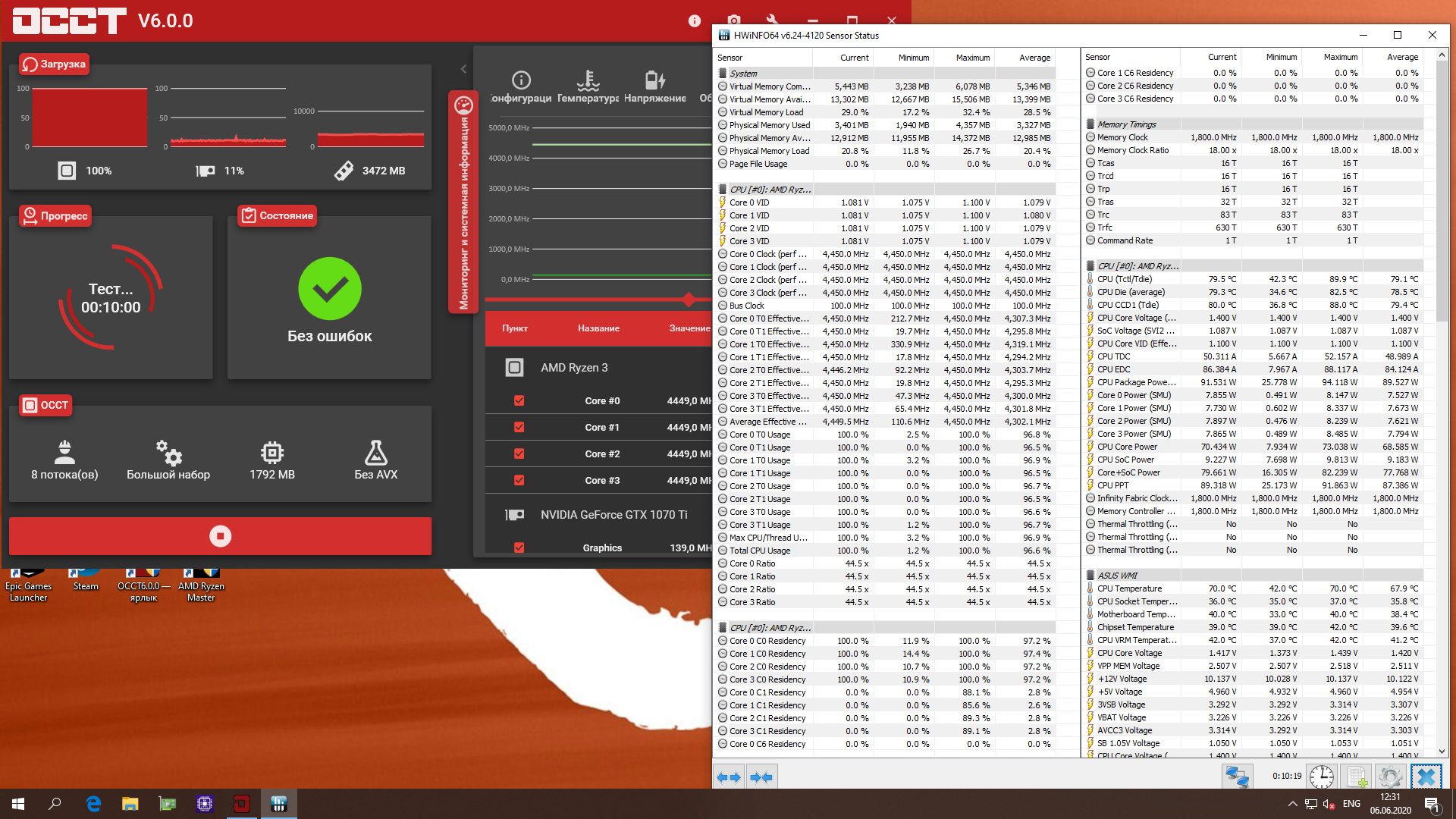
Task: Toggle the Core #2 checkbox
Action: tap(519, 453)
